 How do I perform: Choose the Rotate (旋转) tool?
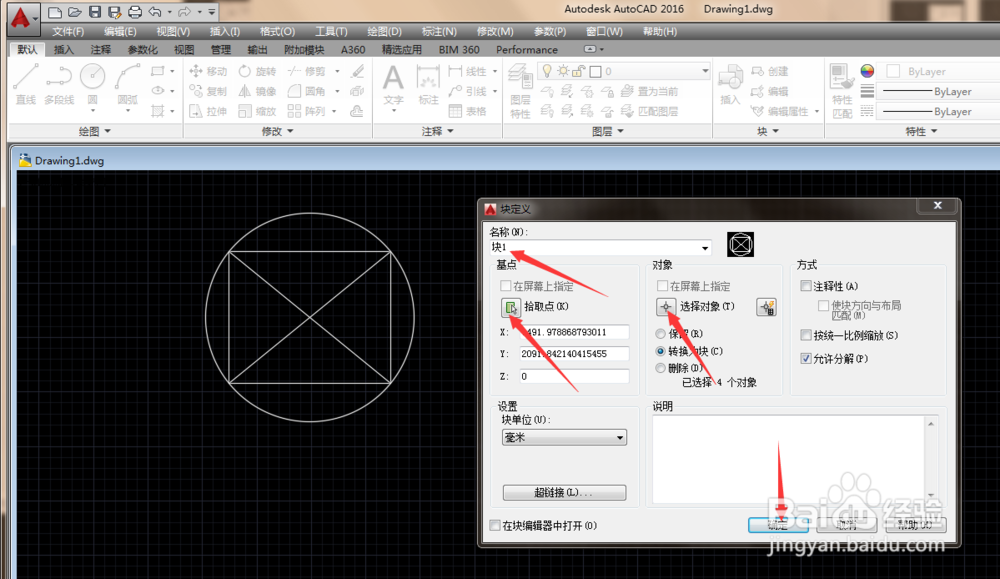257,71
